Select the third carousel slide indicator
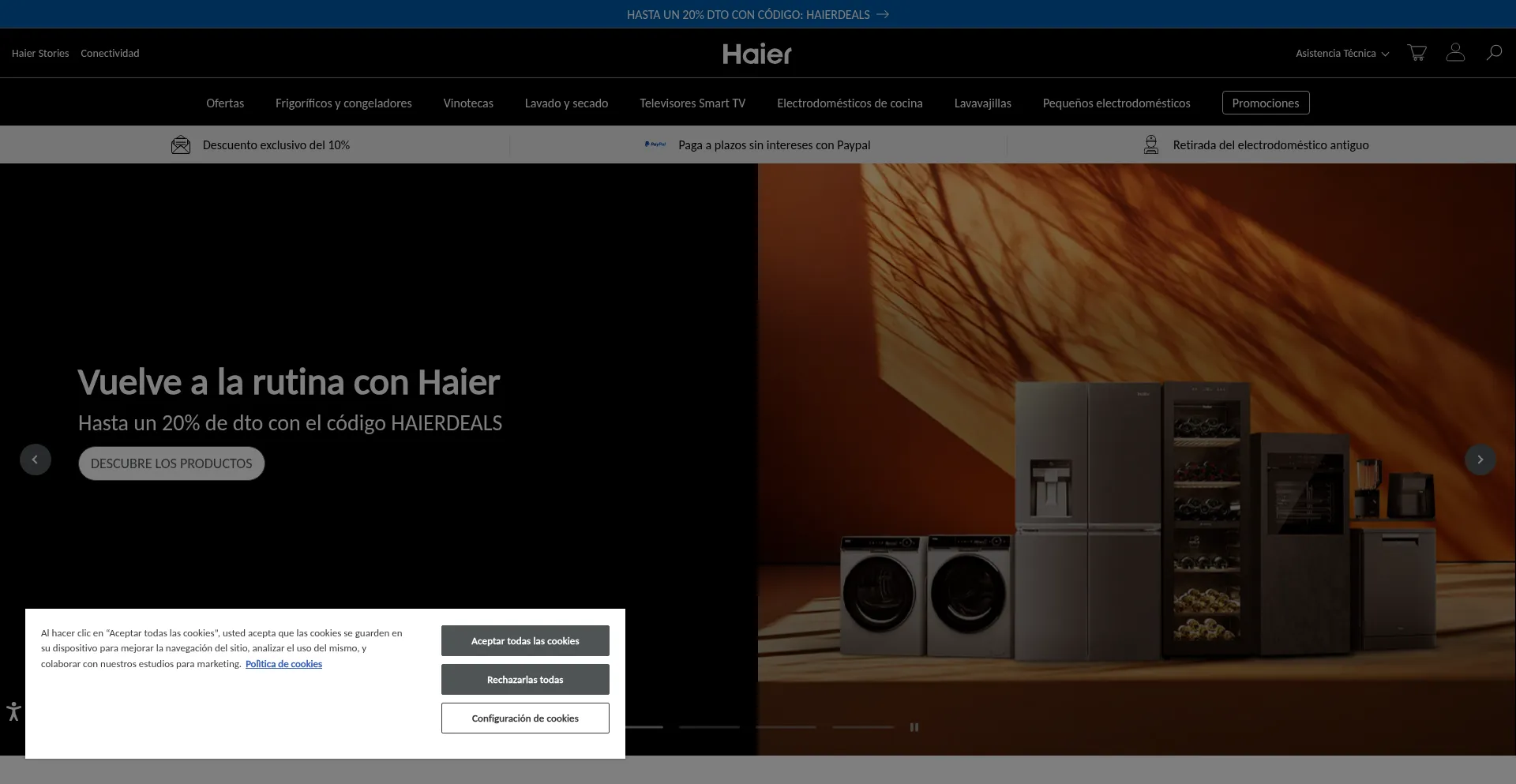 coord(786,727)
